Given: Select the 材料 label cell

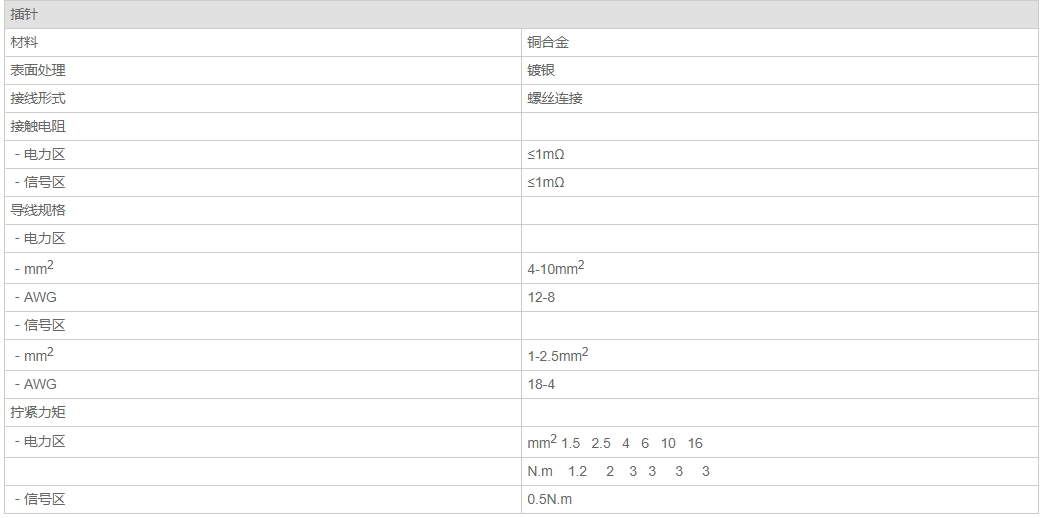Looking at the screenshot, I should 25,43.
